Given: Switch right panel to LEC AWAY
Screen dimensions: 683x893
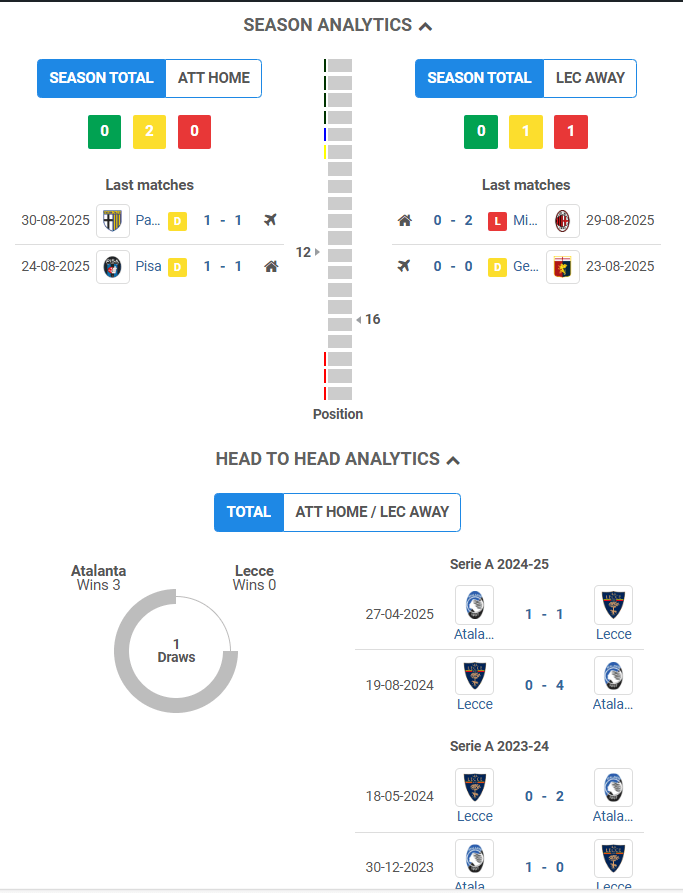Looking at the screenshot, I should [x=590, y=78].
